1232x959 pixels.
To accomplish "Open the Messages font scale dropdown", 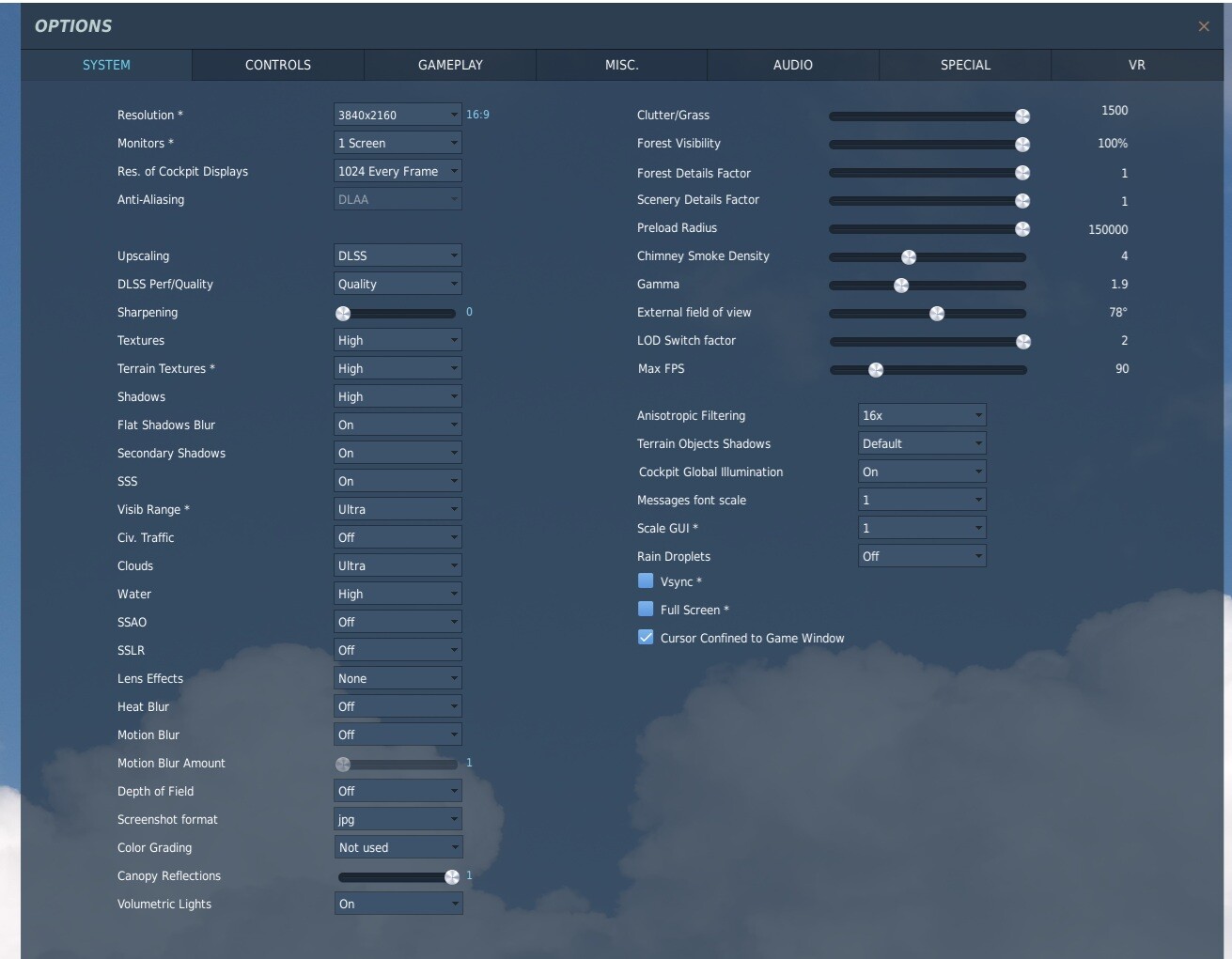I will (922, 500).
